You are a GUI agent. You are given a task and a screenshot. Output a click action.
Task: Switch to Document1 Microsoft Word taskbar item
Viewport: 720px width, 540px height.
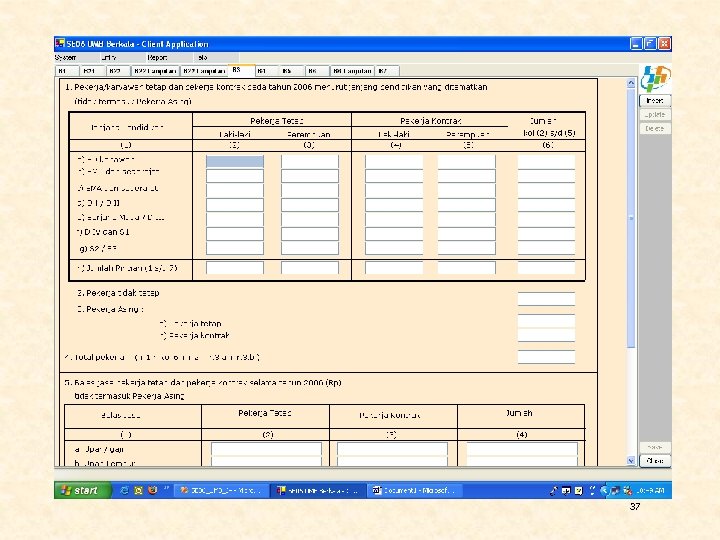(x=415, y=490)
